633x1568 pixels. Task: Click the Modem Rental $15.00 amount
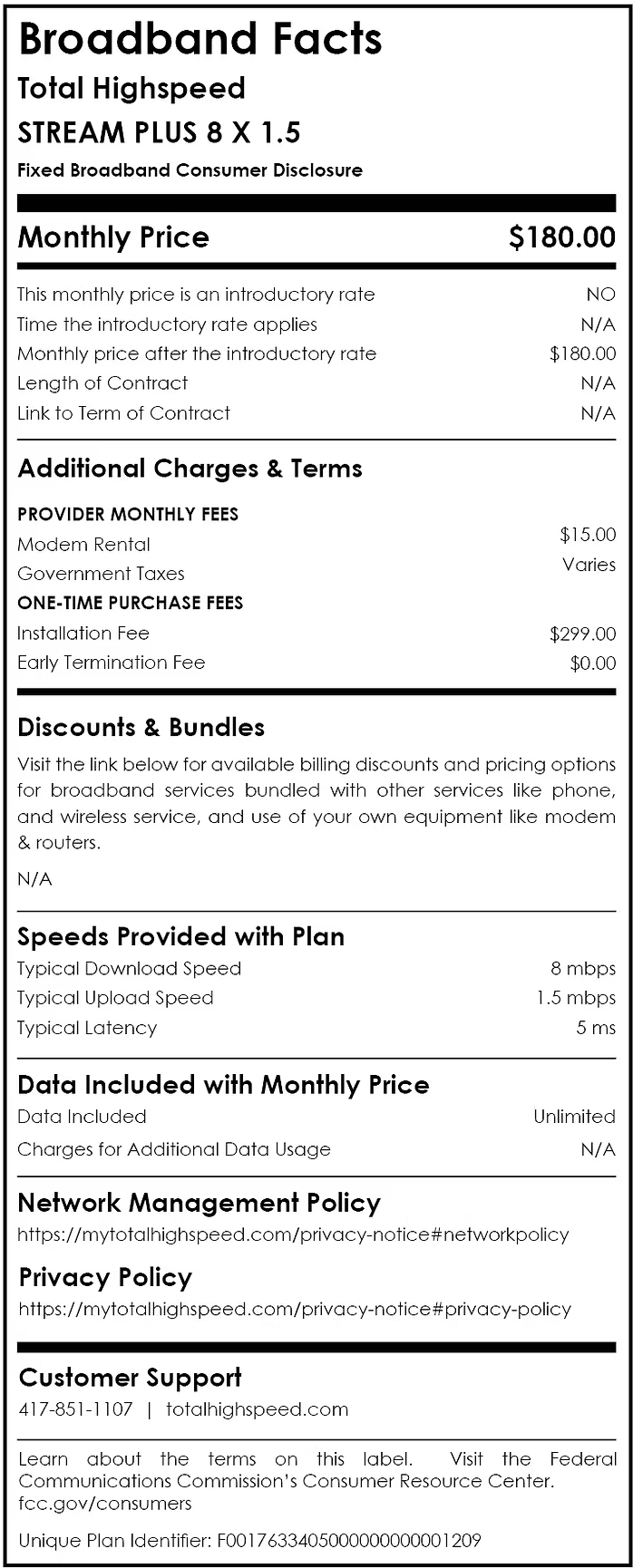[x=588, y=535]
